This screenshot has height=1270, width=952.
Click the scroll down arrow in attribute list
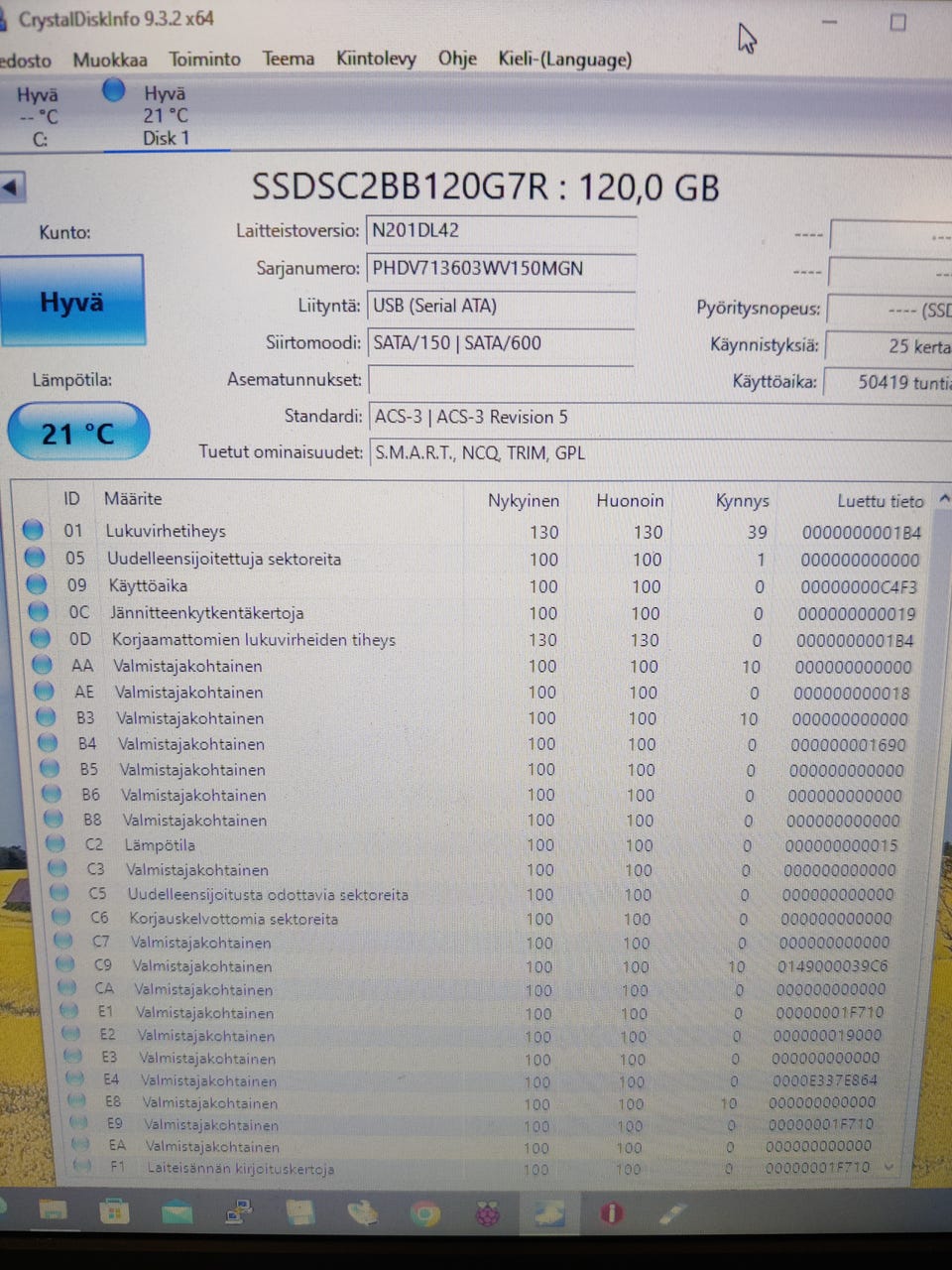click(x=889, y=1167)
